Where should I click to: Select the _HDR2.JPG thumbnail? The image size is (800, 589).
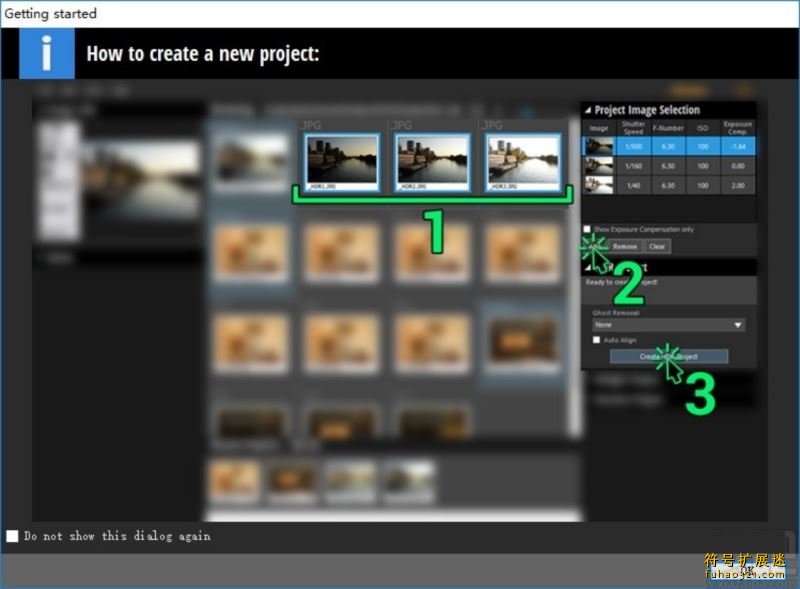[x=433, y=161]
